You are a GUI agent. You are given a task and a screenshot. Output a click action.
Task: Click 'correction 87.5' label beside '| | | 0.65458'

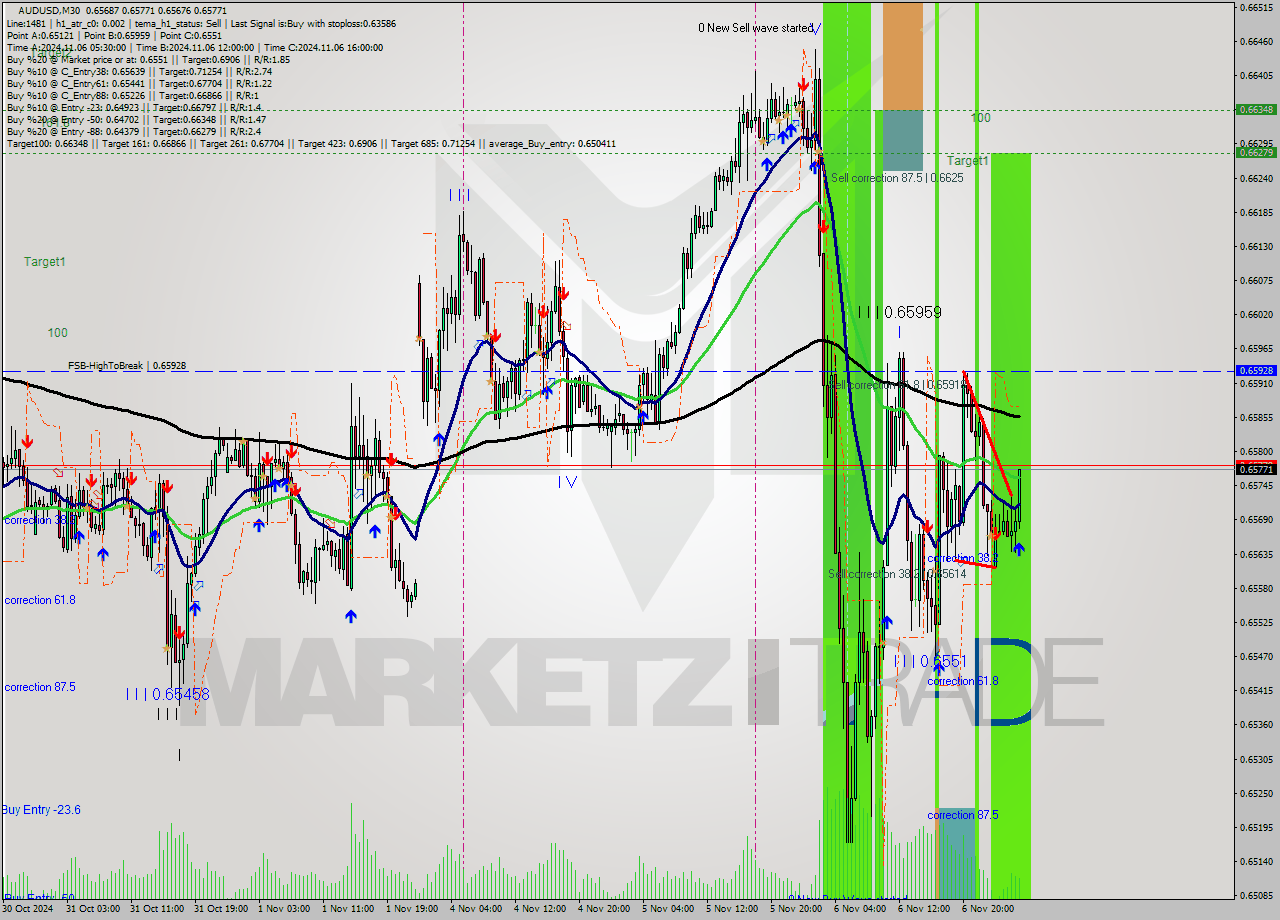click(x=40, y=687)
